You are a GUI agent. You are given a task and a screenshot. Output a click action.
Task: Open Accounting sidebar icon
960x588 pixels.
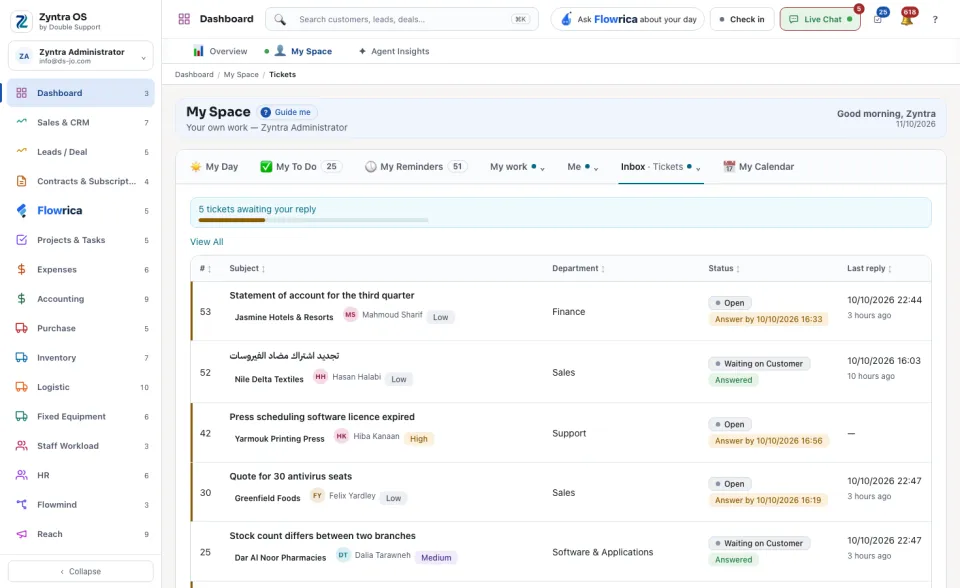point(21,298)
